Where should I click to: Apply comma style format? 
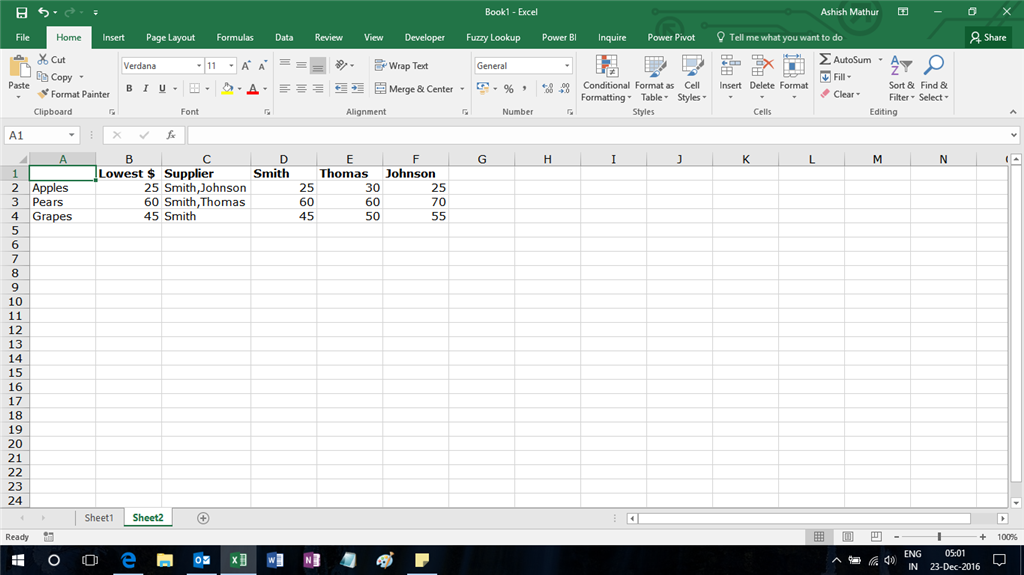coord(524,88)
